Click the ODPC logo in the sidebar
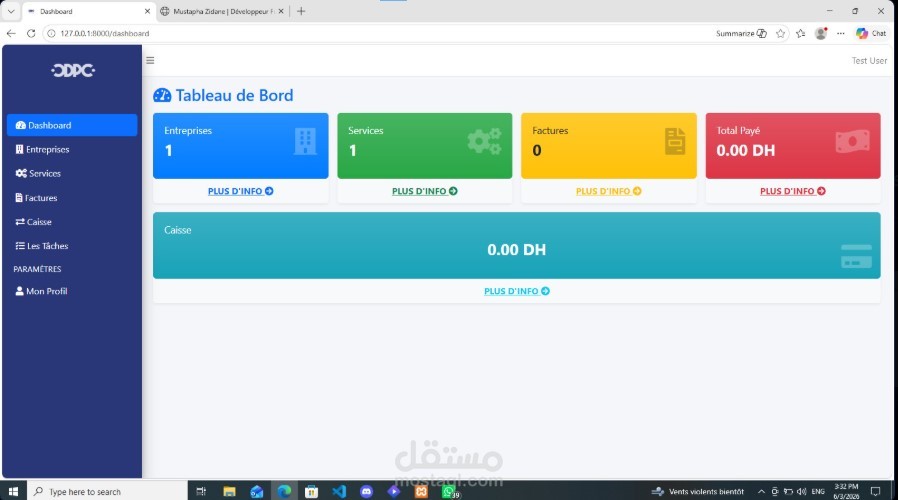This screenshot has width=898, height=500. [x=73, y=70]
